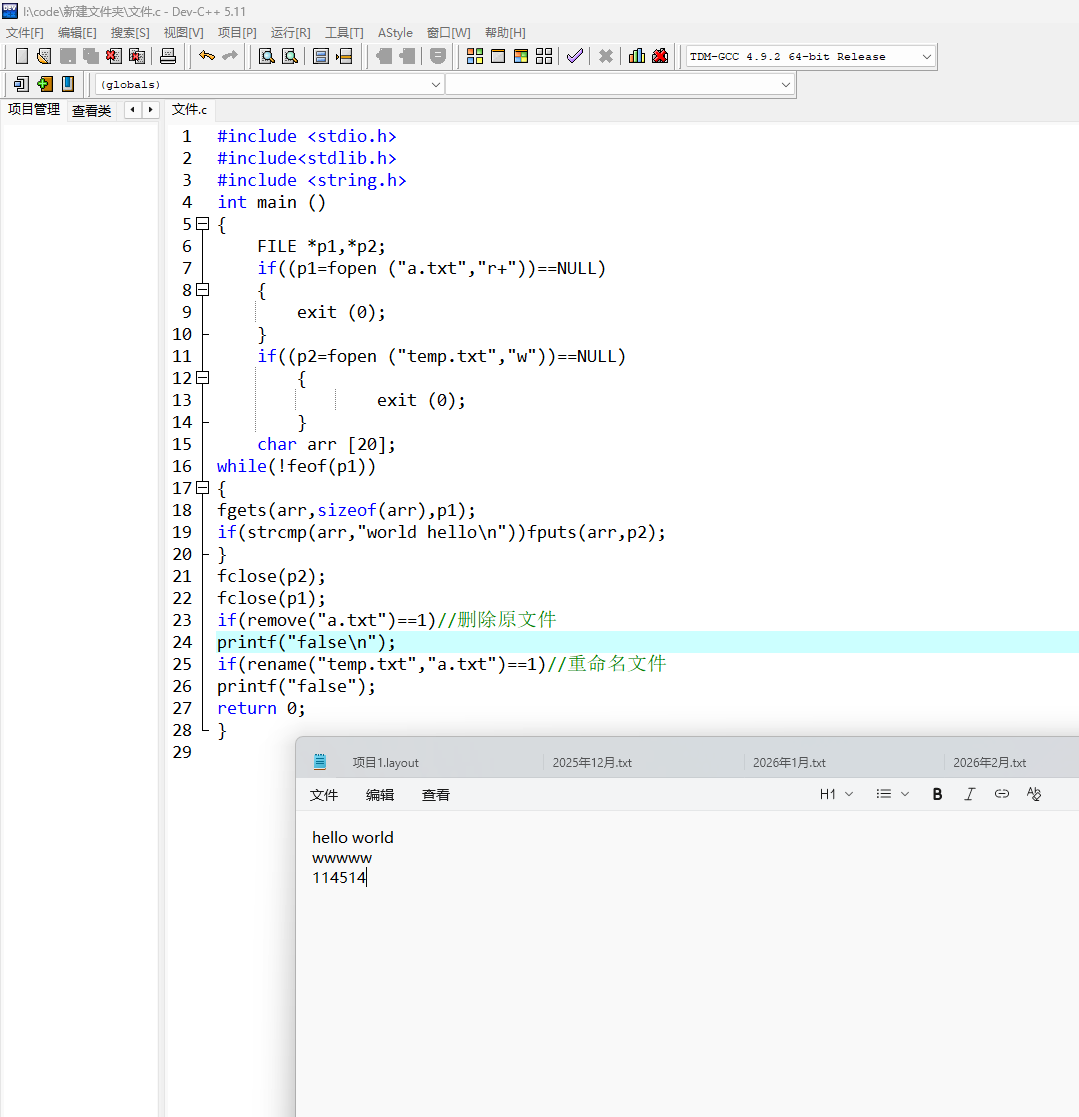The width and height of the screenshot is (1079, 1117).
Task: Print the file using printer icon
Action: 168,56
